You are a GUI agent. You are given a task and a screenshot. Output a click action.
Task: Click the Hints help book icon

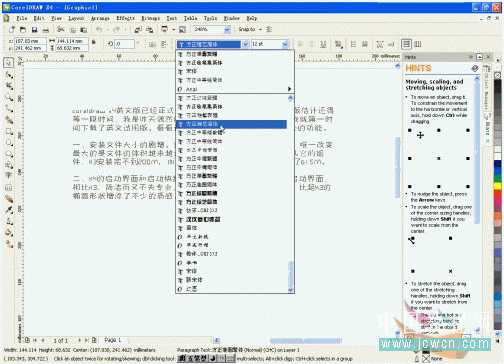[475, 68]
